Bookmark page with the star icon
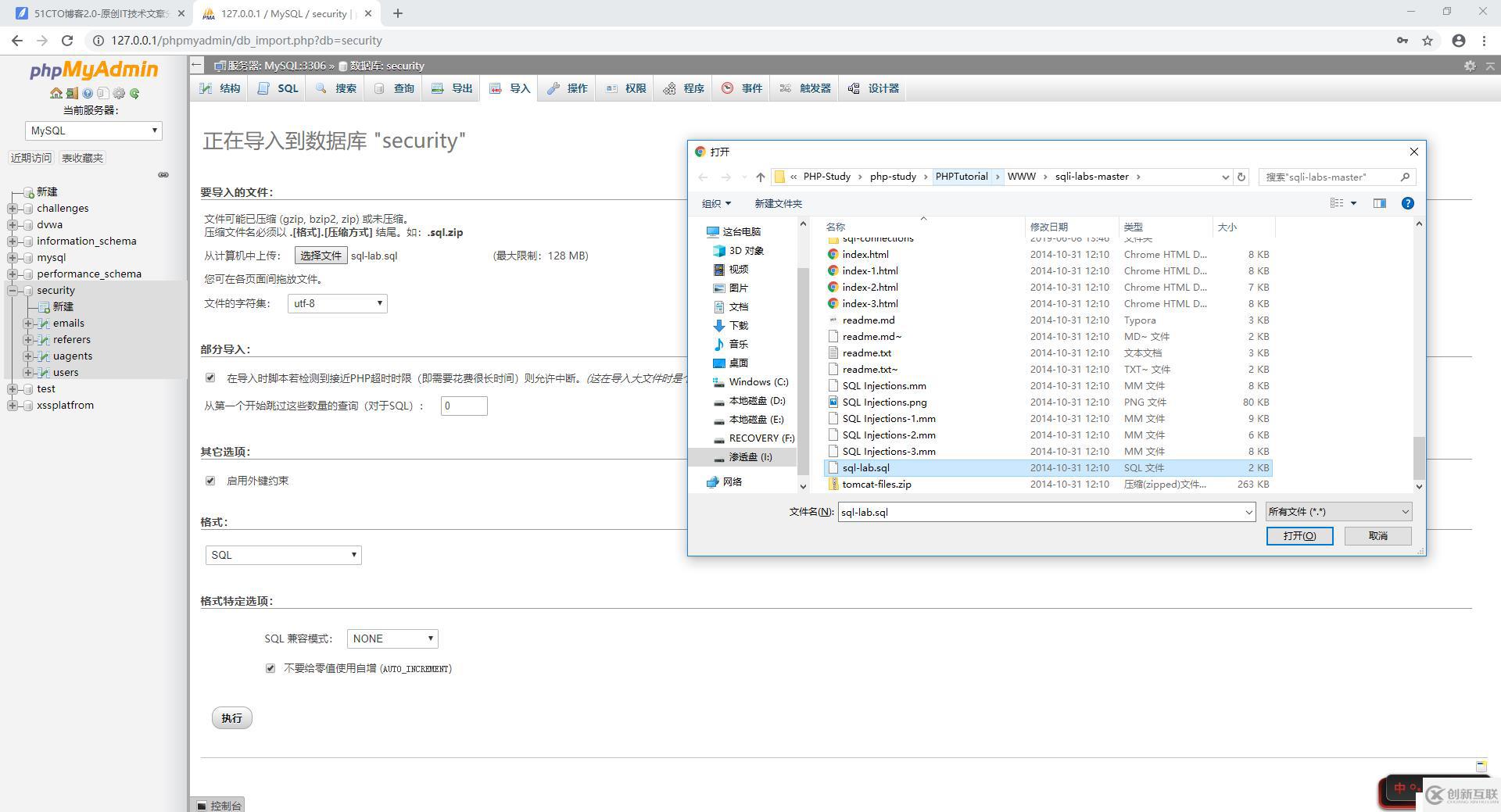1501x812 pixels. pos(1428,41)
